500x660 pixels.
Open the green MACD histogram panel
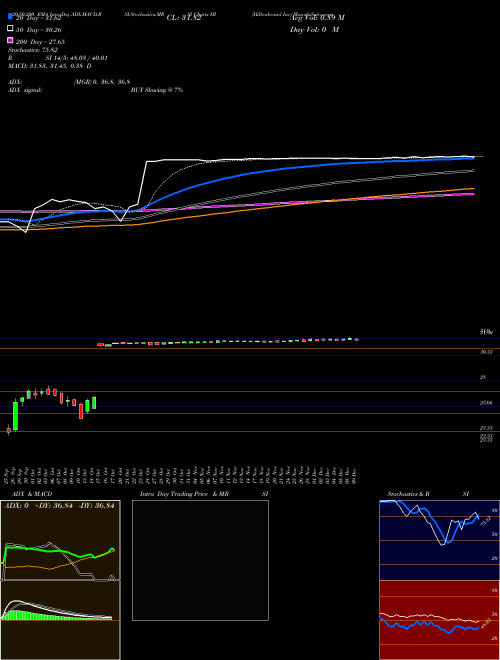60,620
